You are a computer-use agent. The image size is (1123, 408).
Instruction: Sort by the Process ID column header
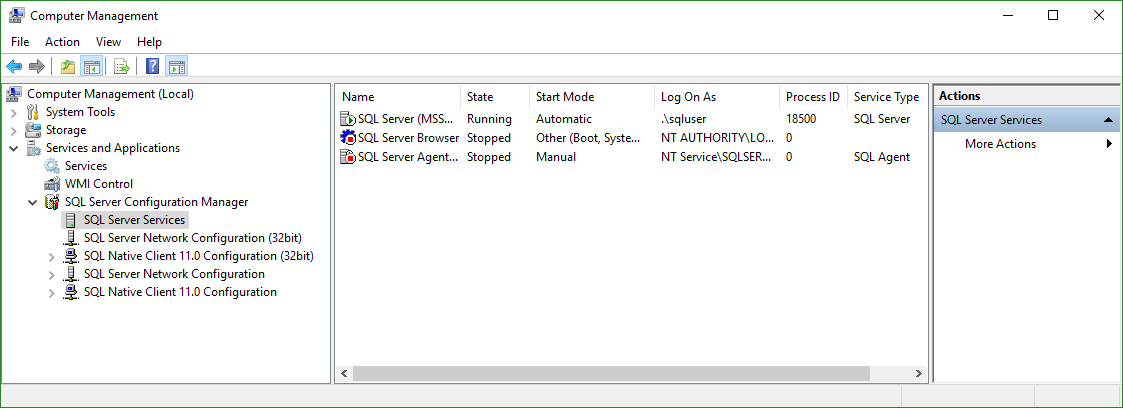[813, 97]
